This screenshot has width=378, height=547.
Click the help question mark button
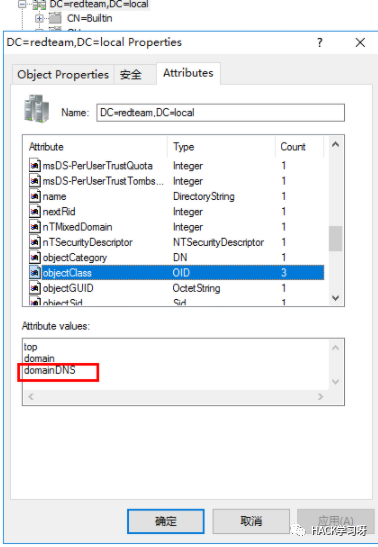click(320, 43)
